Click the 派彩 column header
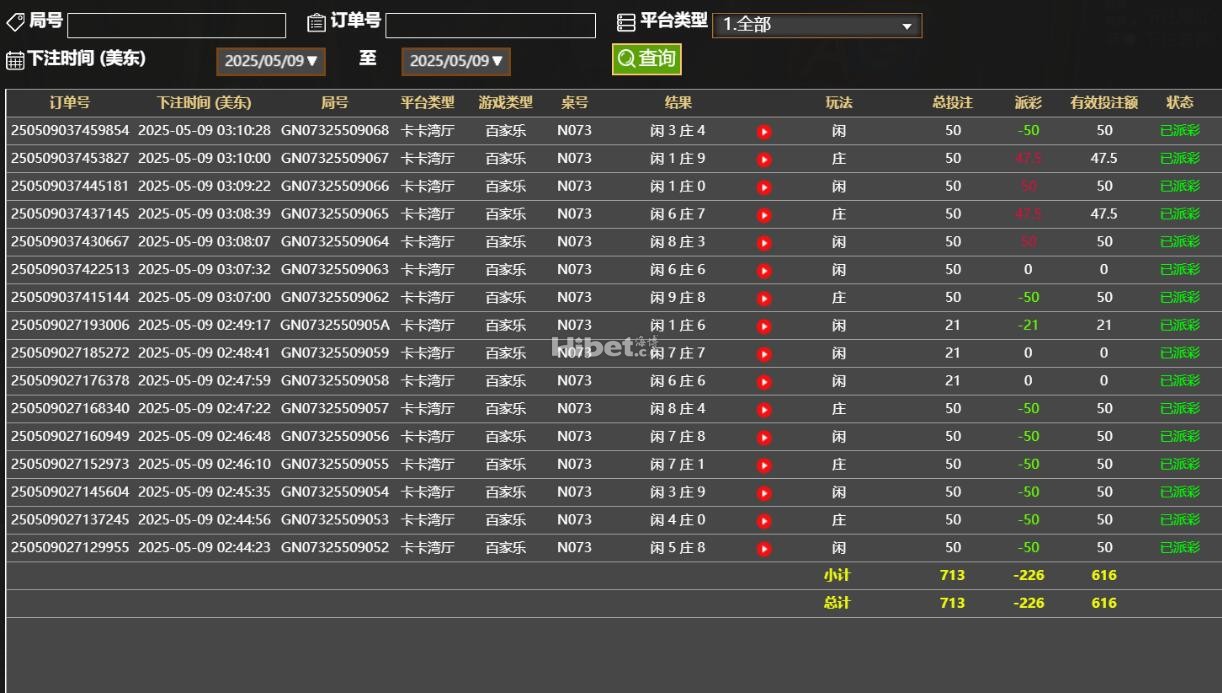 pos(1028,102)
